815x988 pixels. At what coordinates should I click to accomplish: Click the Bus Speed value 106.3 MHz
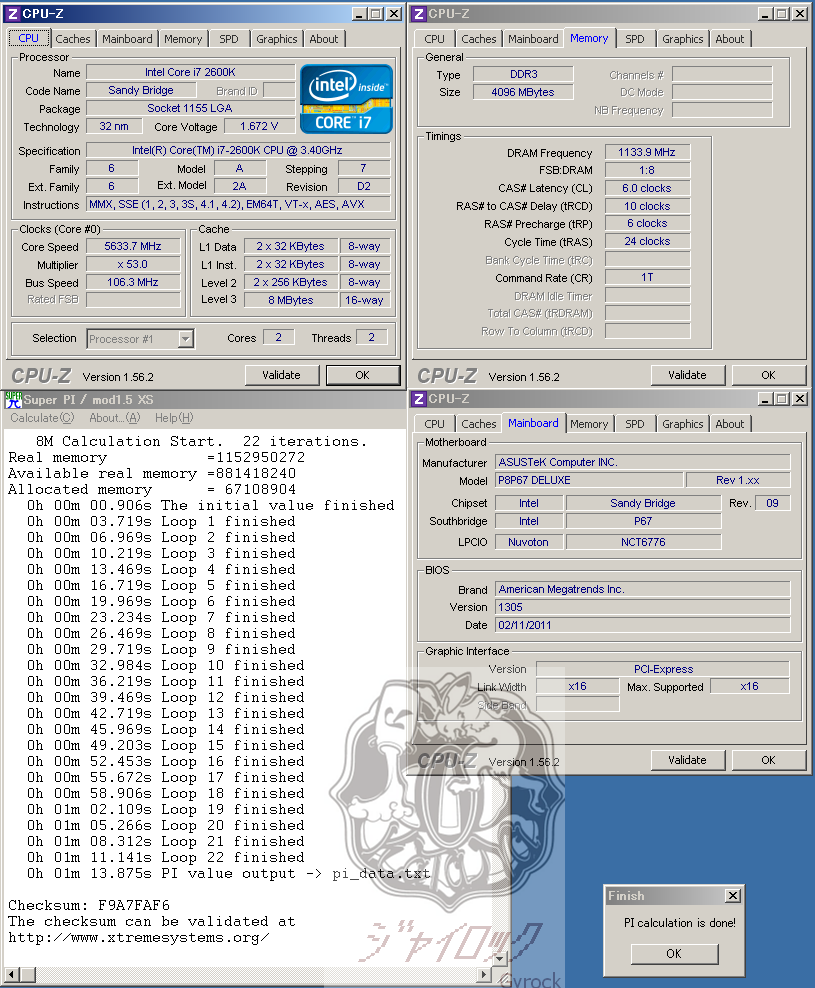[133, 282]
